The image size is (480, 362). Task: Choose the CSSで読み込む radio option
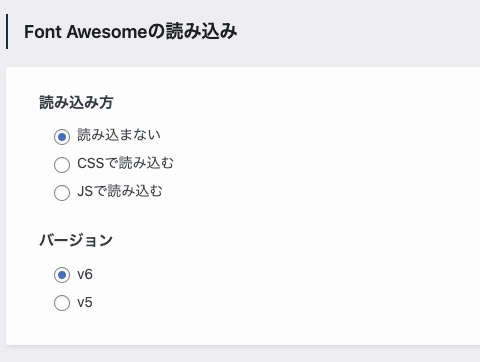(x=62, y=165)
